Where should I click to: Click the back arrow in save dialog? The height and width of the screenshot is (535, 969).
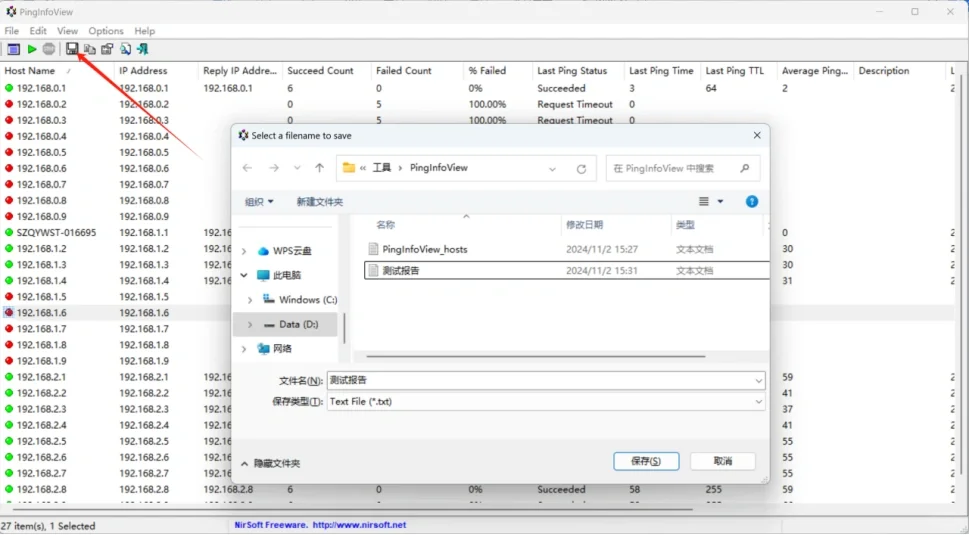[x=248, y=168]
